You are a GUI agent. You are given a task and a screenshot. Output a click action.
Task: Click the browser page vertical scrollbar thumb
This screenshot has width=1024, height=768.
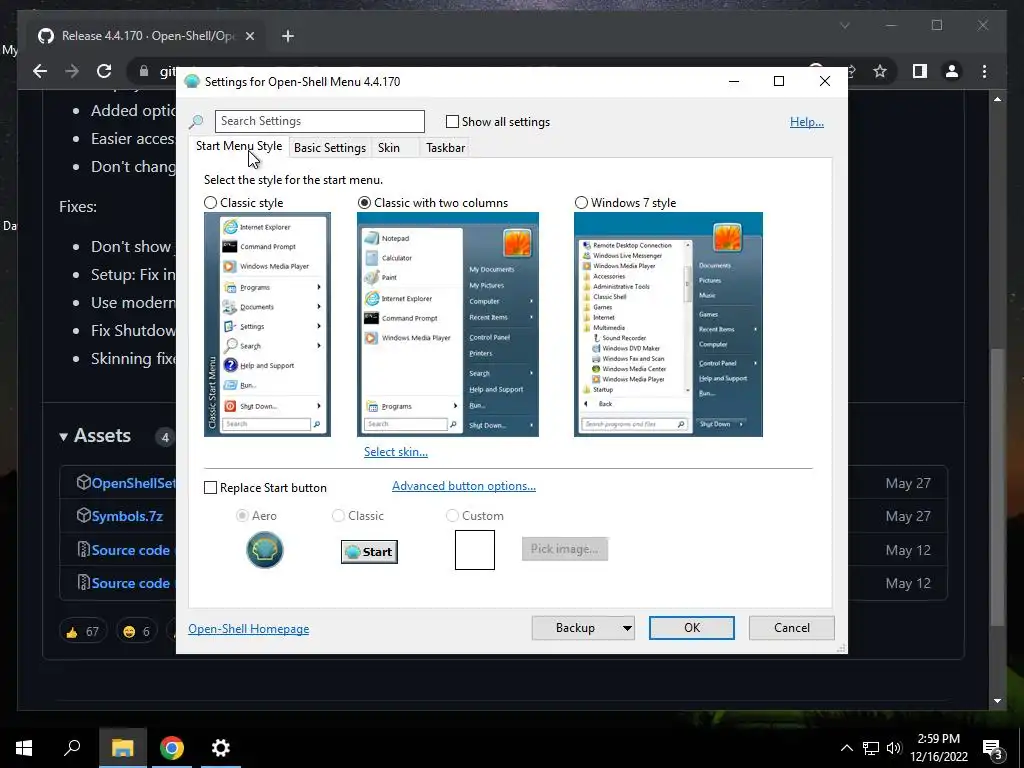pyautogui.click(x=997, y=487)
